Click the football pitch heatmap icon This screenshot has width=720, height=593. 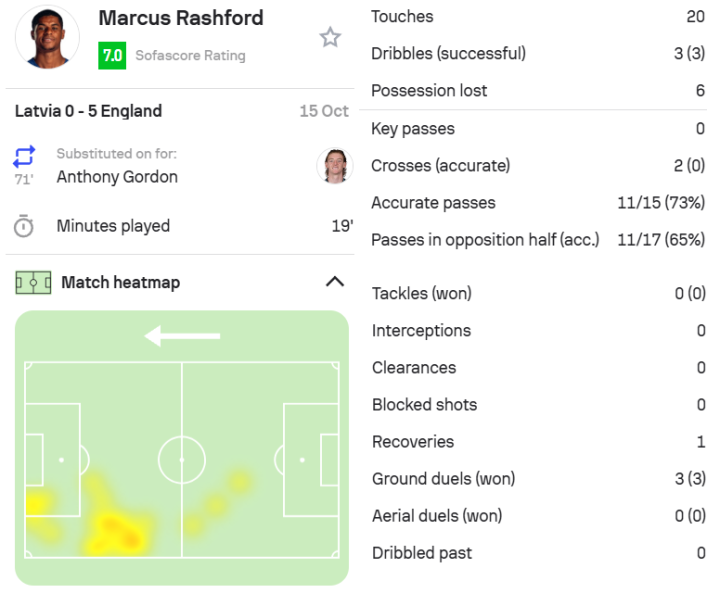pyautogui.click(x=33, y=282)
